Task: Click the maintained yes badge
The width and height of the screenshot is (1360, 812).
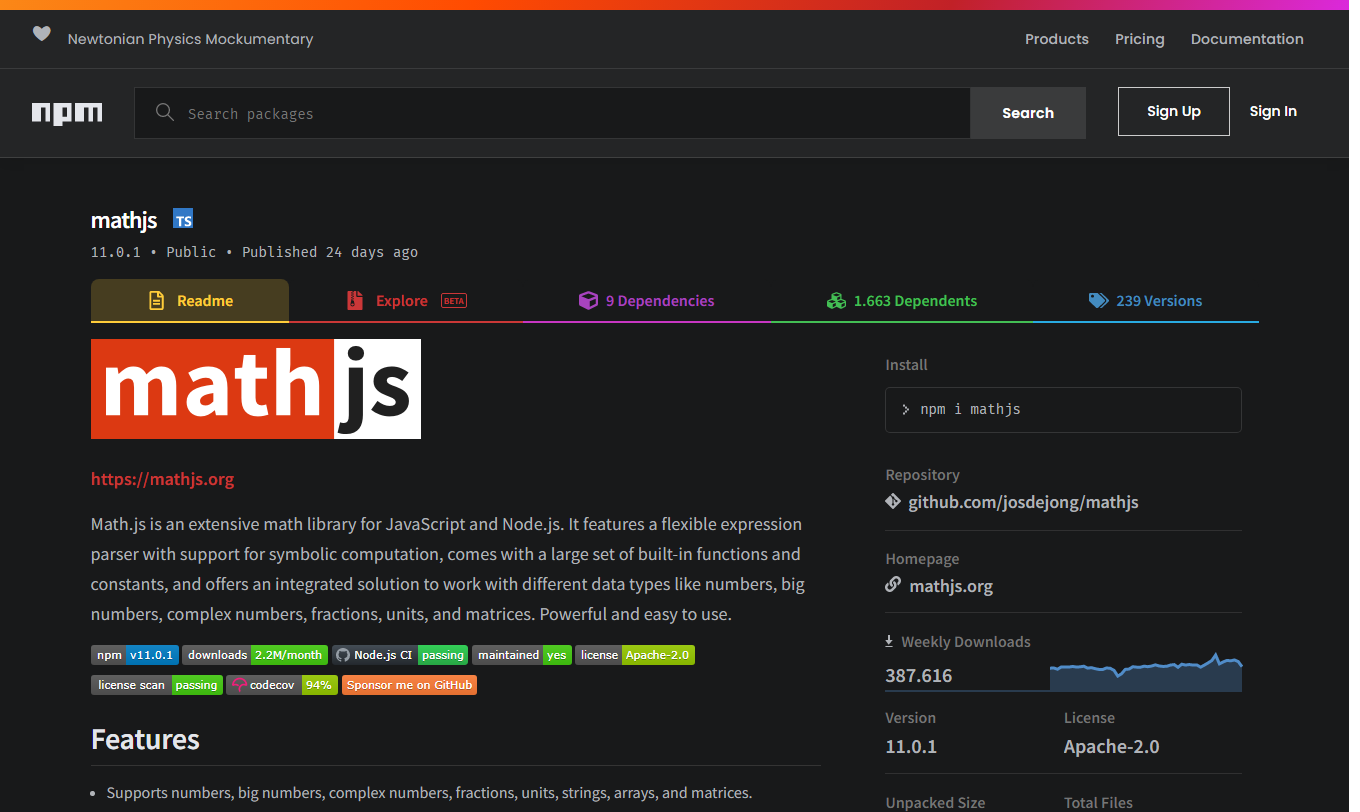Action: click(x=522, y=655)
